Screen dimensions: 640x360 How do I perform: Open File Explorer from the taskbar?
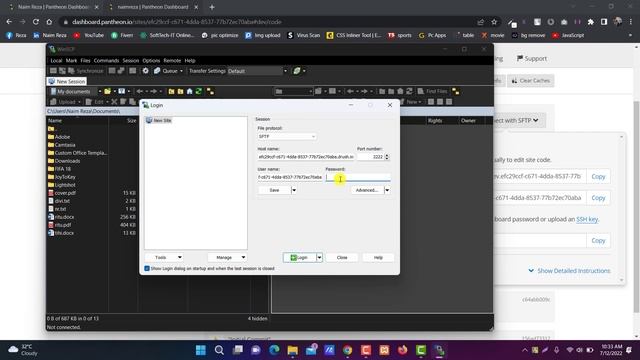click(293, 350)
